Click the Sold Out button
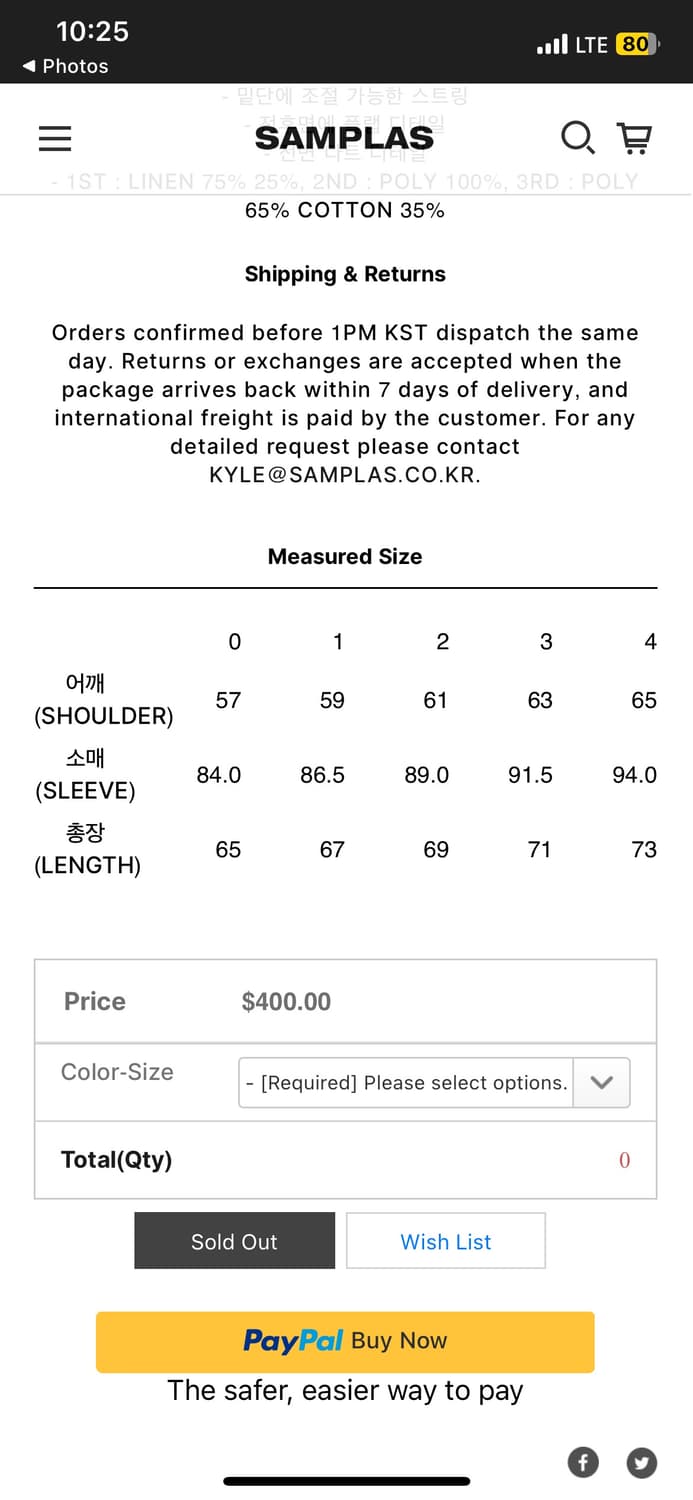 (x=234, y=1241)
